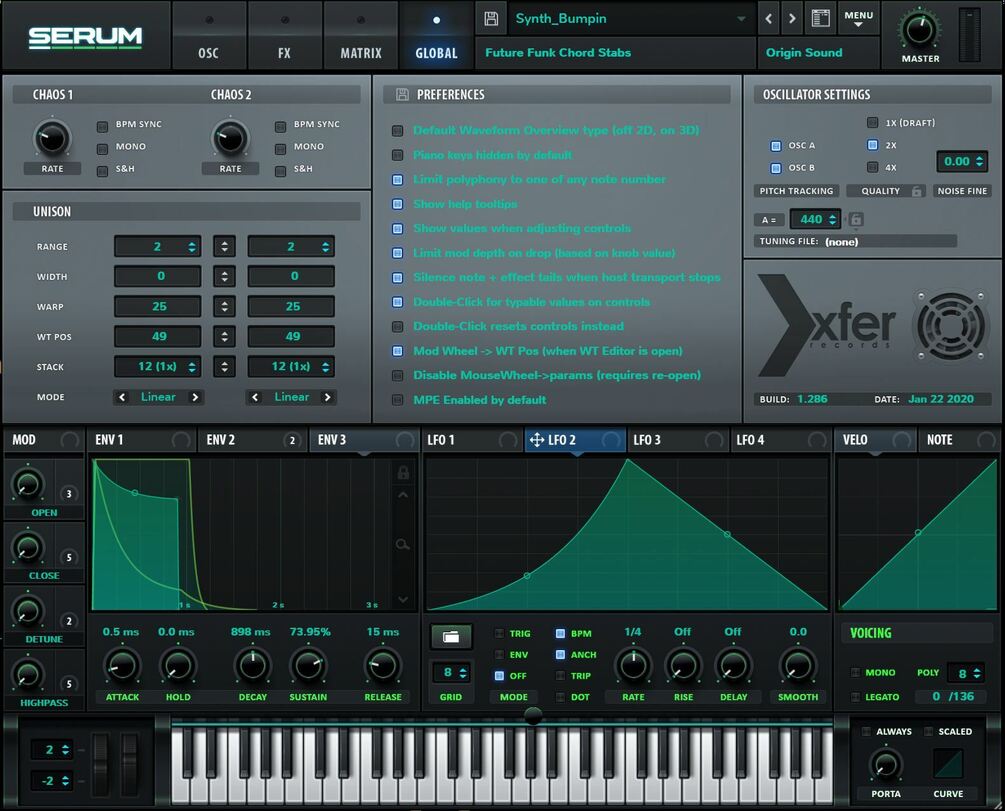This screenshot has height=811, width=1005.
Task: Click the LFO 2 move drag icon
Action: pyautogui.click(x=536, y=440)
